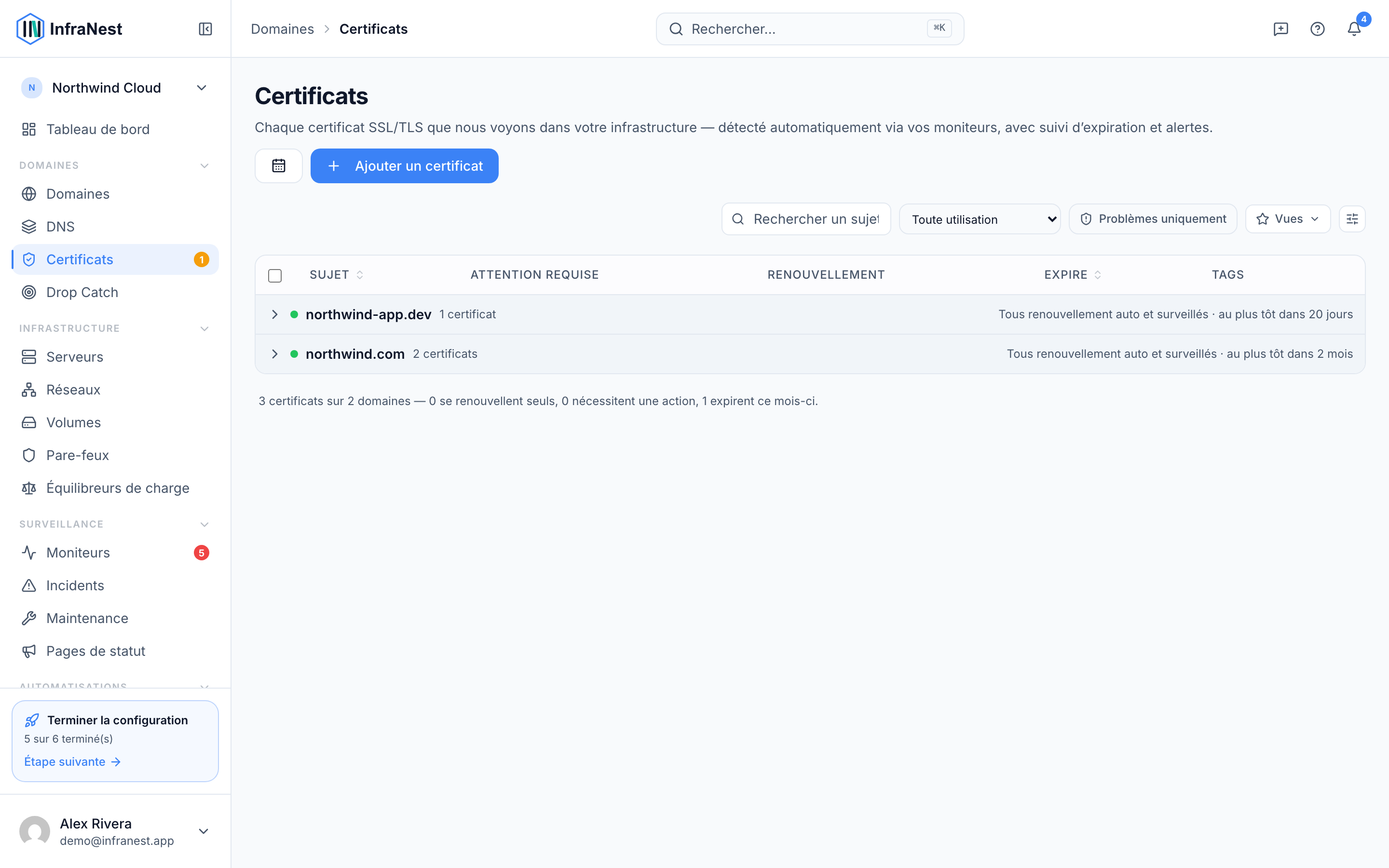Collapse the INFRASTRUCTURE sidebar section
Image resolution: width=1389 pixels, height=868 pixels.
204,329
